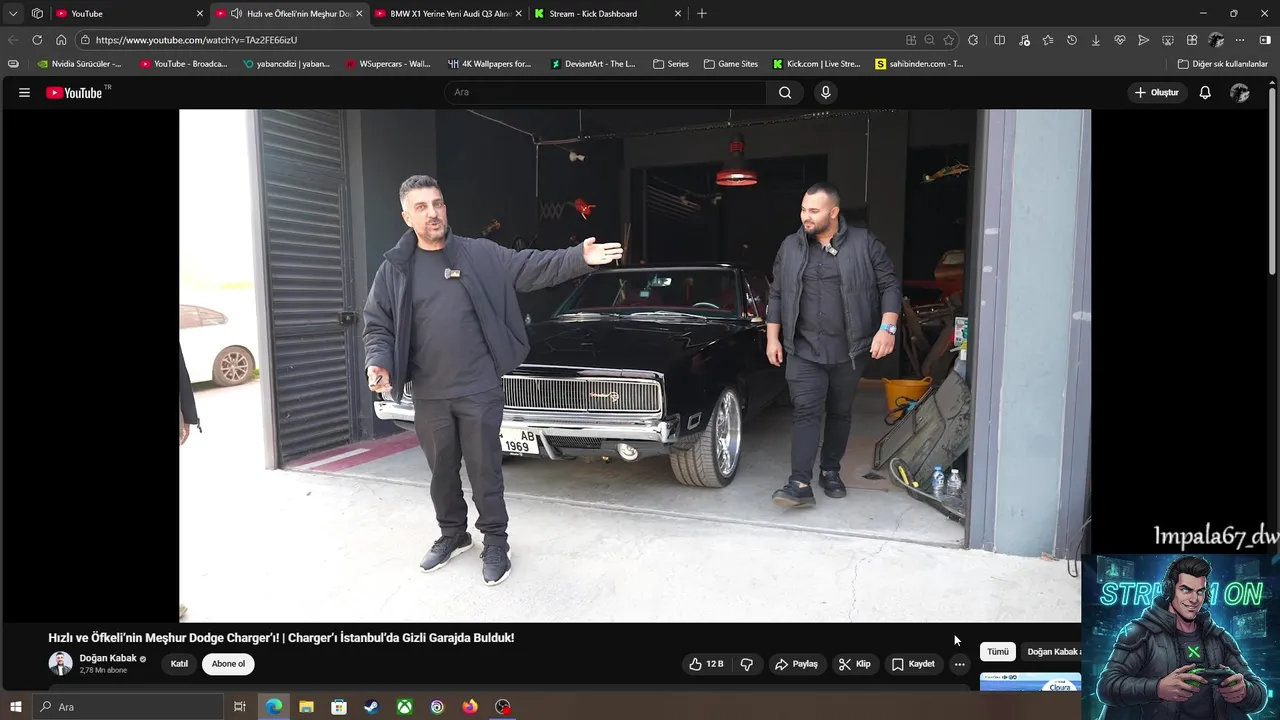Expand the Game Sites bookmarks folder
Screen dimensions: 1280x720
point(731,64)
